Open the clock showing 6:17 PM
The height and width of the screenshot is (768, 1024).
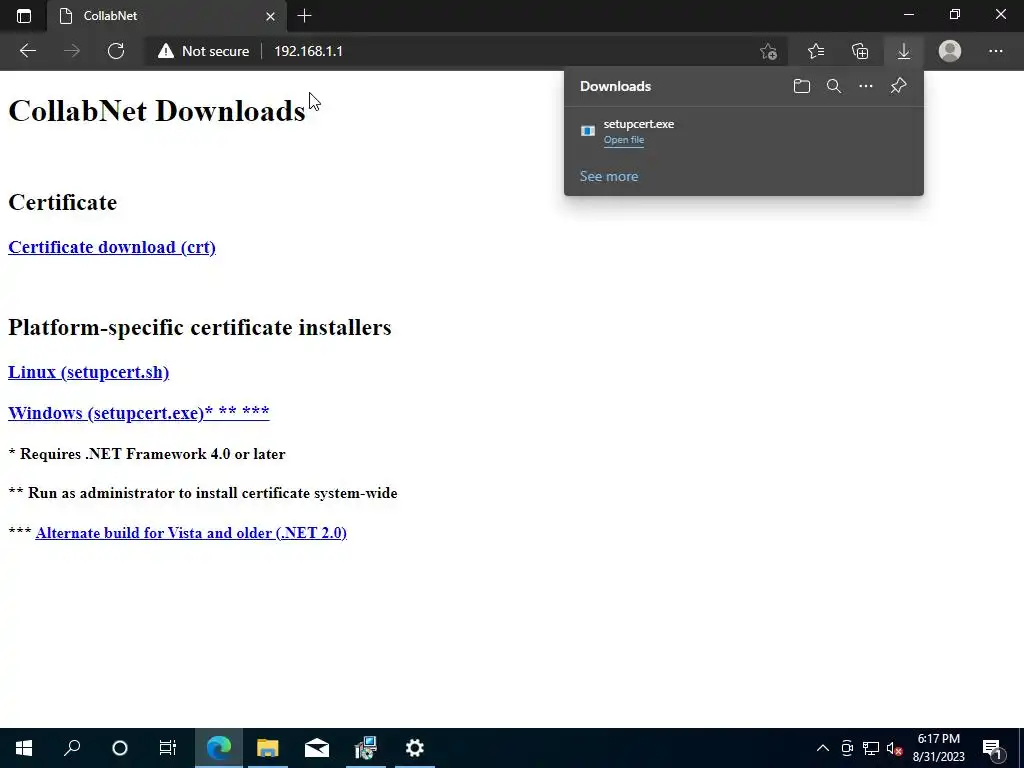[x=938, y=748]
